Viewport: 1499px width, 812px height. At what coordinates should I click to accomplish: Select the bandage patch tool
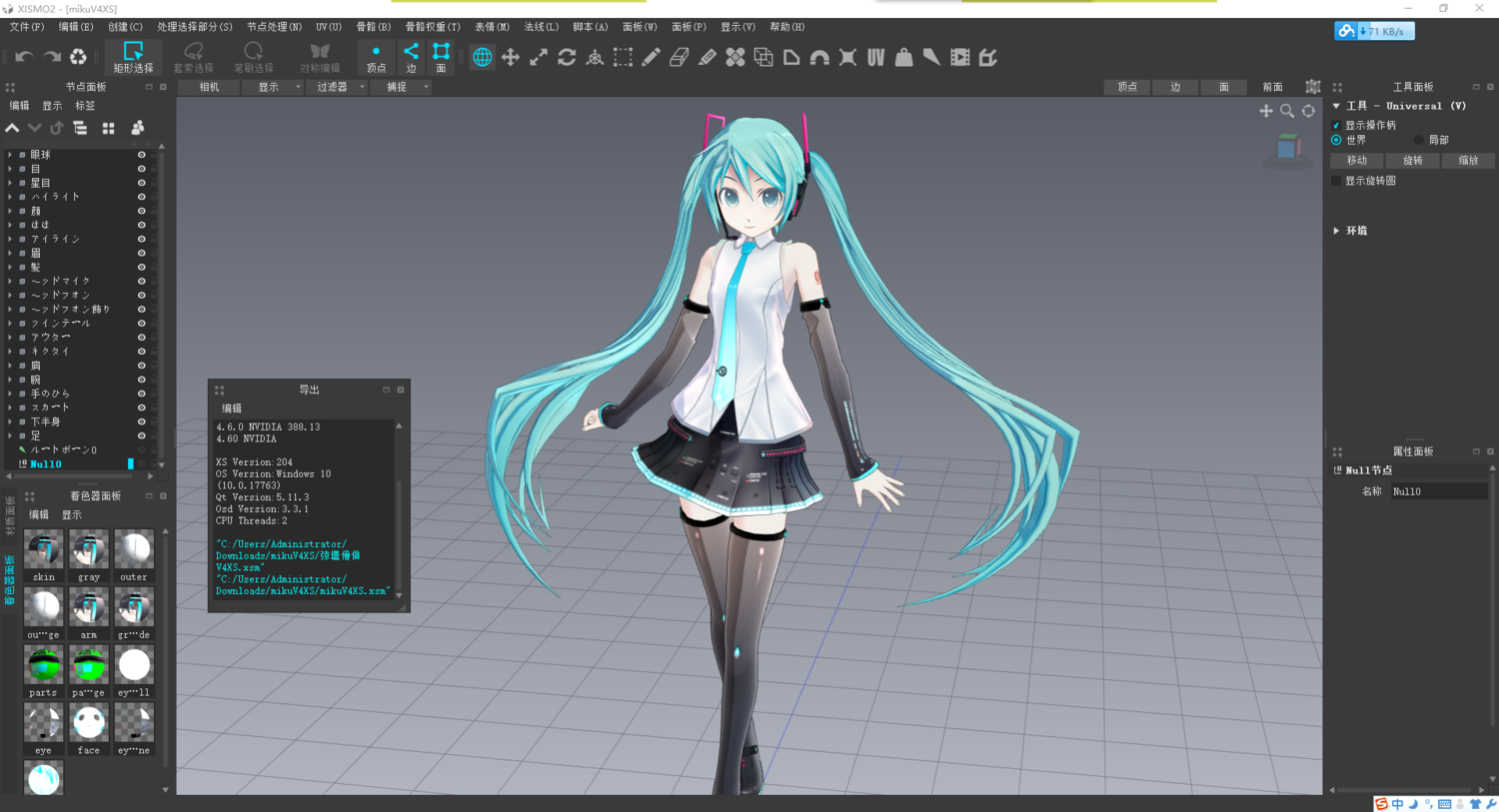(735, 57)
